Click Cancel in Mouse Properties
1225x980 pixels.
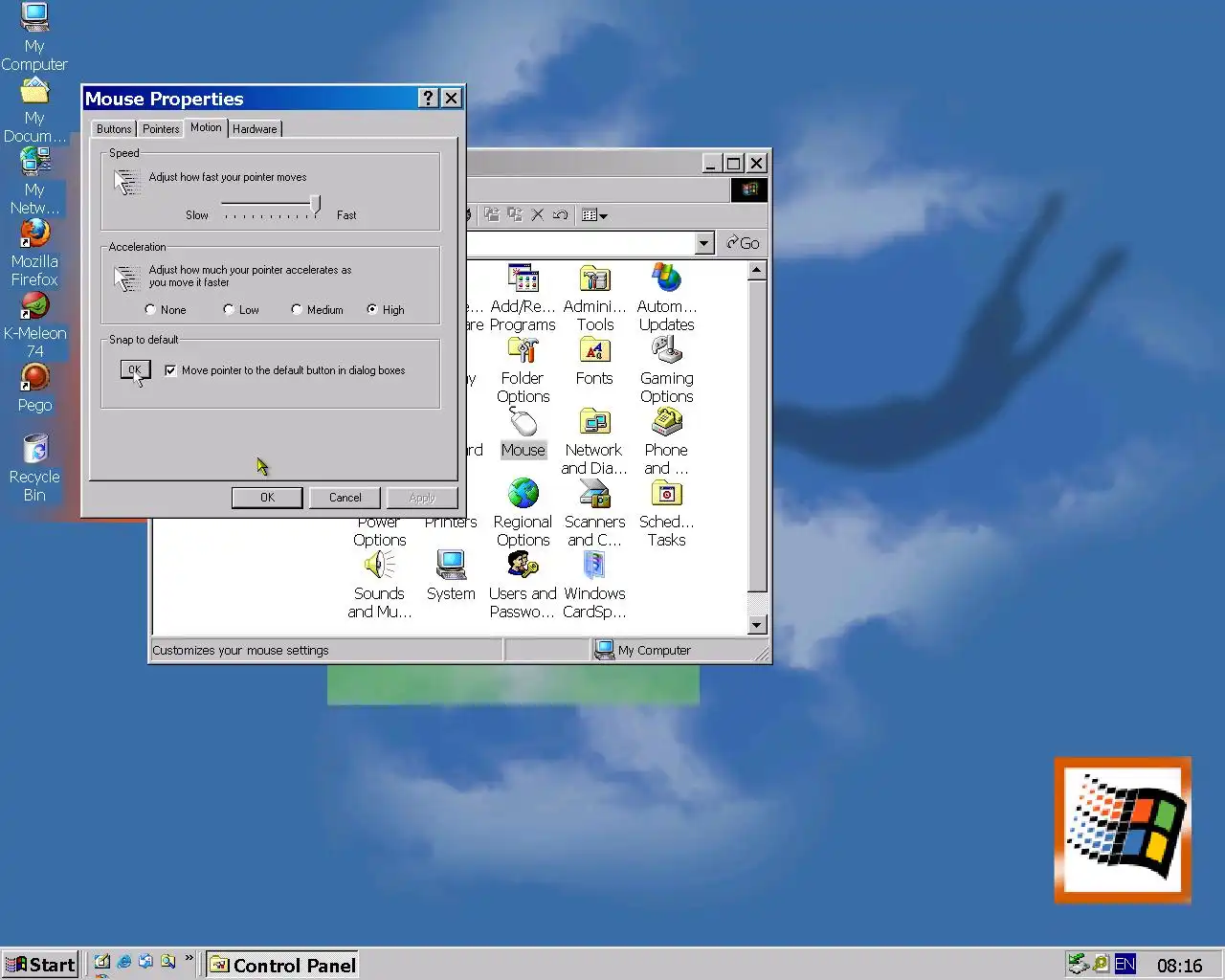click(x=345, y=498)
